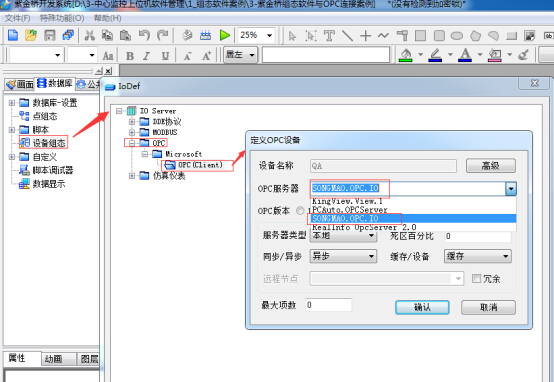Viewport: 554px width, 382px height.
Task: Click the 确认 button
Action: tap(422, 307)
